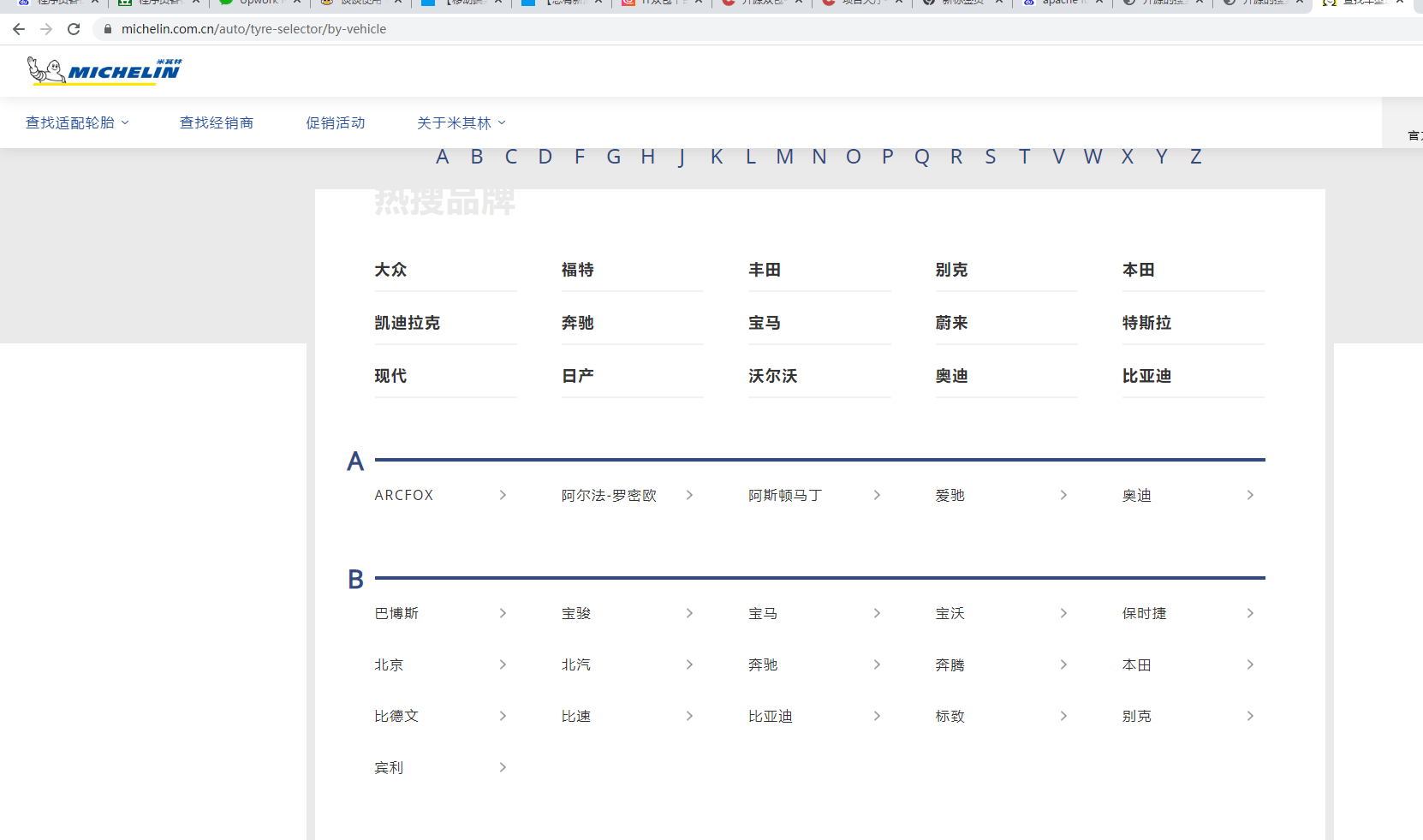Expand 宝骏 brand chevron

[x=689, y=613]
